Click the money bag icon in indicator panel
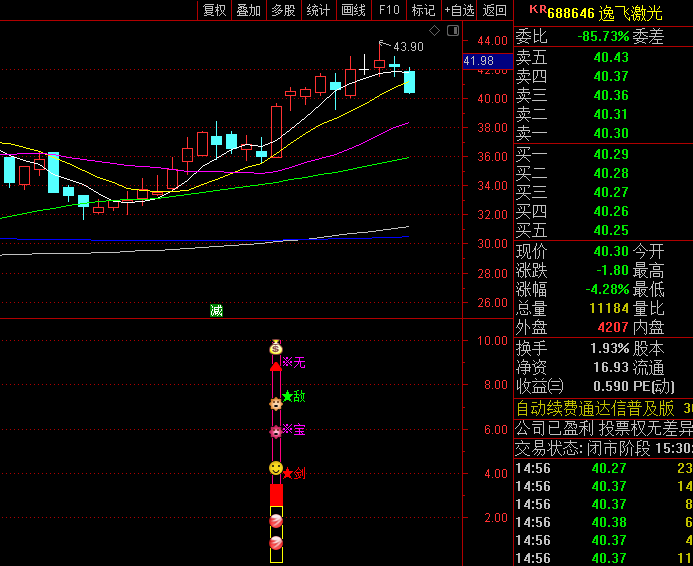This screenshot has width=693, height=566. click(276, 348)
